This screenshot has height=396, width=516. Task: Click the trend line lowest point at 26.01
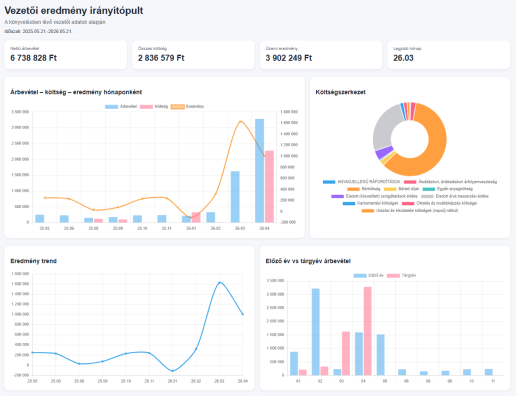tap(172, 371)
